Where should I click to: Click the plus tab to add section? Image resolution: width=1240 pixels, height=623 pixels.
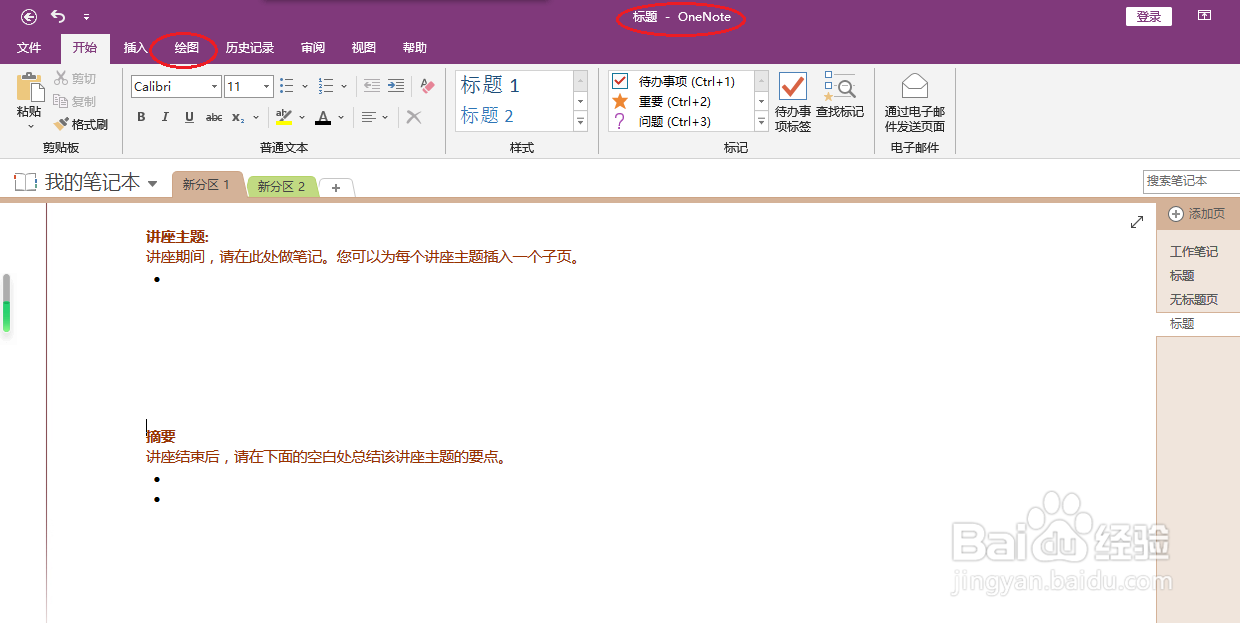tap(336, 188)
